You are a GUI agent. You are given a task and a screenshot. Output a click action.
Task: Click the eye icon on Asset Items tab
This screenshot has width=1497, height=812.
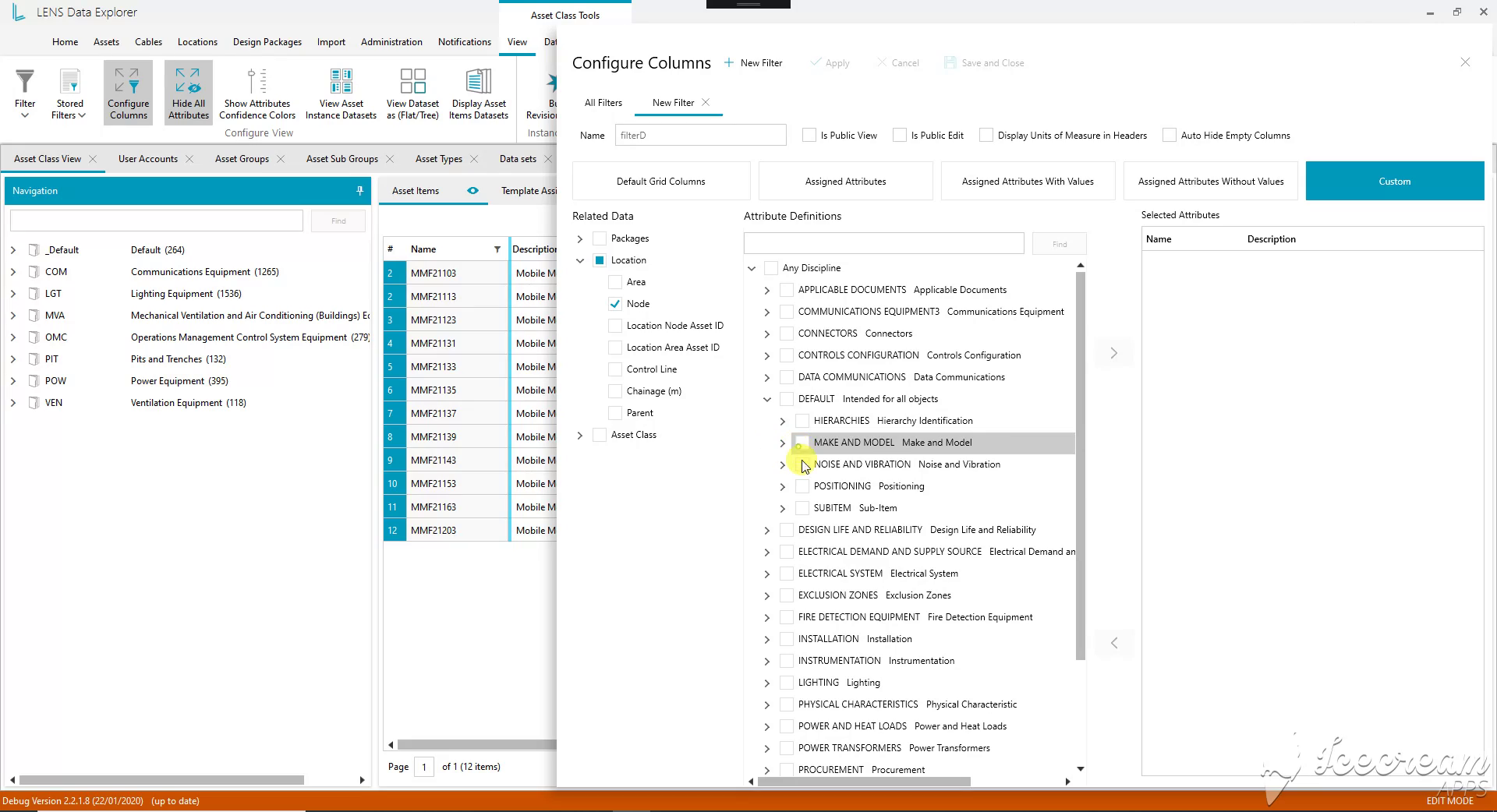coord(472,191)
